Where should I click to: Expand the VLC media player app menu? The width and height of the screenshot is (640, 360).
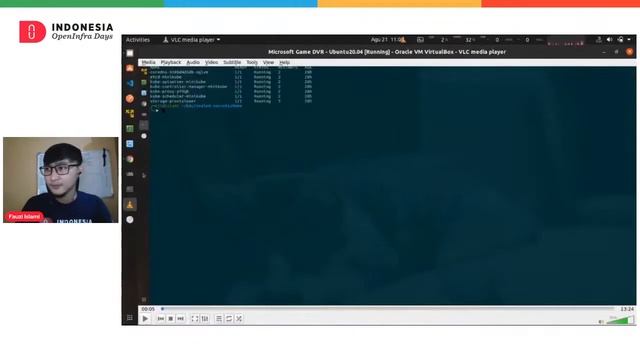click(x=191, y=40)
